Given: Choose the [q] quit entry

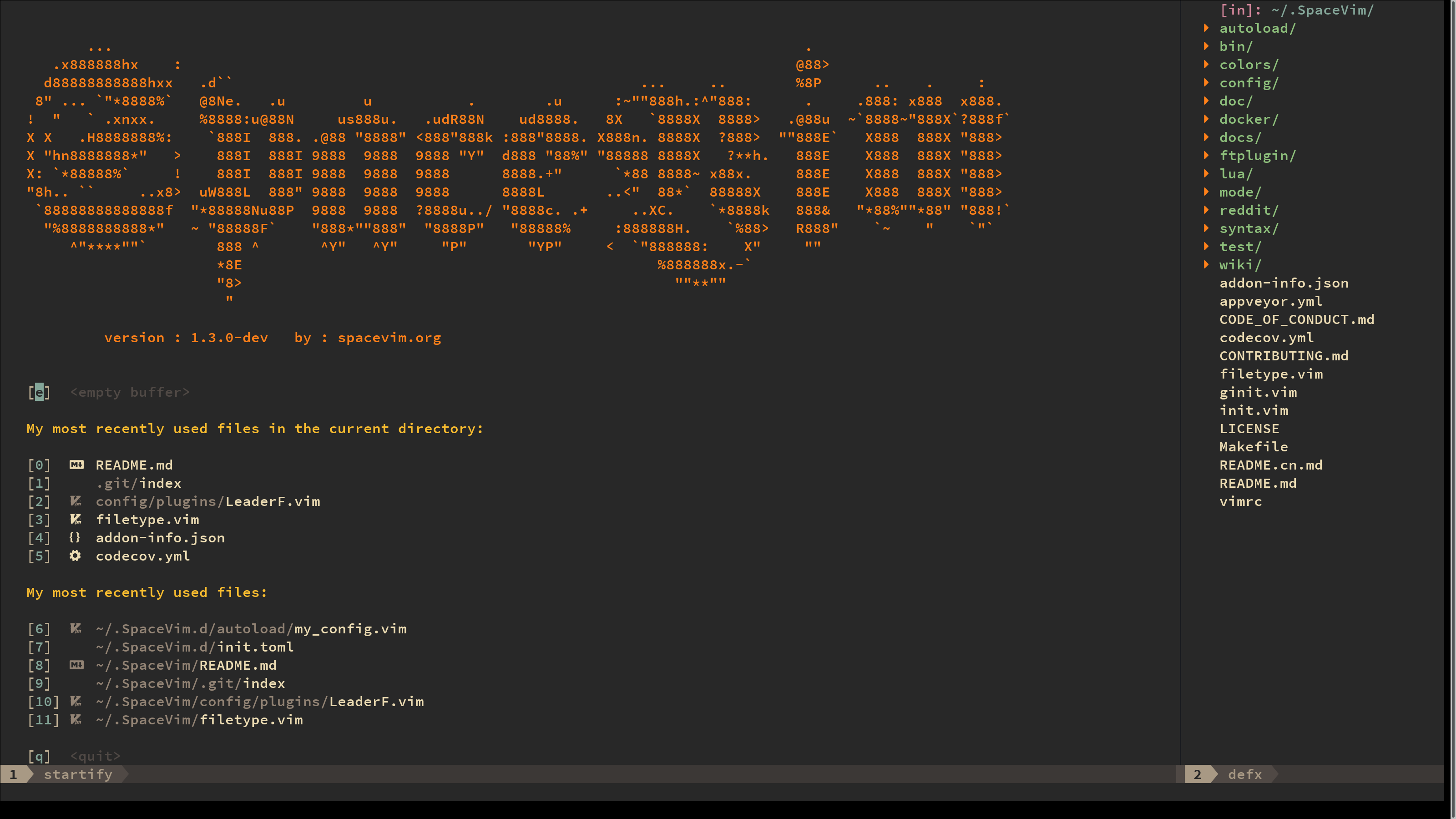Looking at the screenshot, I should (x=74, y=756).
